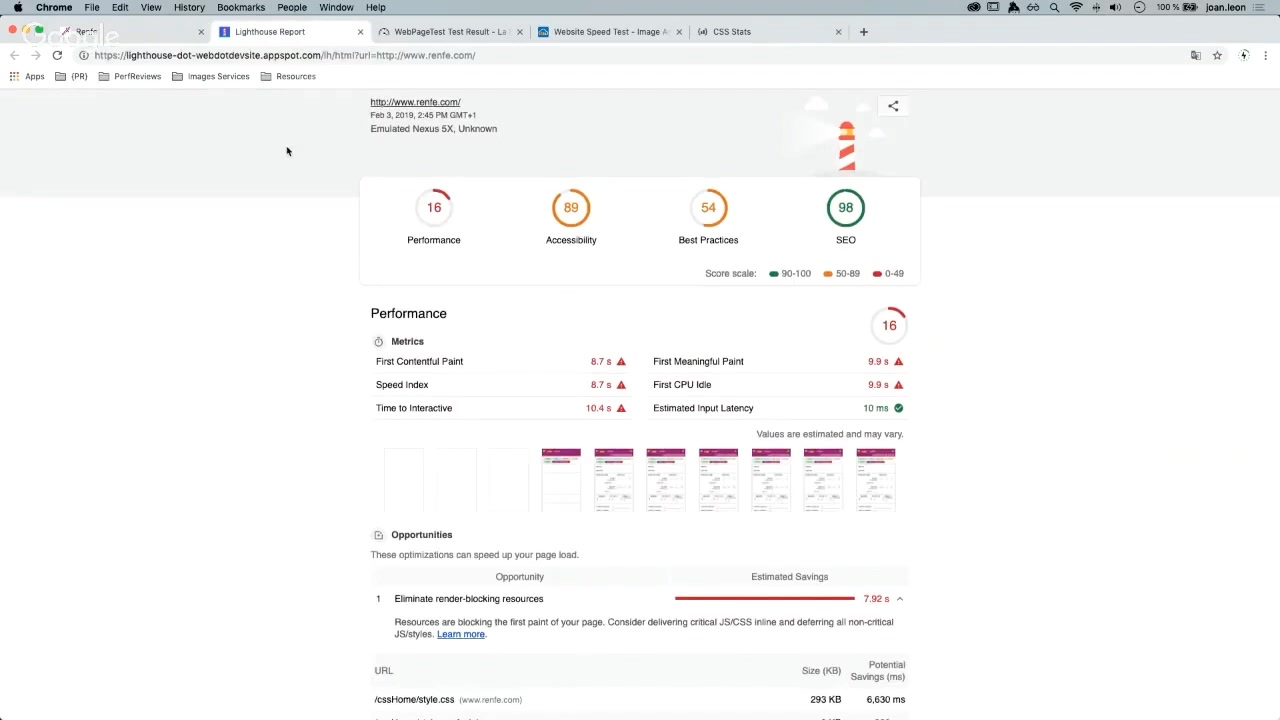Collapse the Eliminate render-blocking resources chevron
Screen dimensions: 1280x720
pos(900,599)
